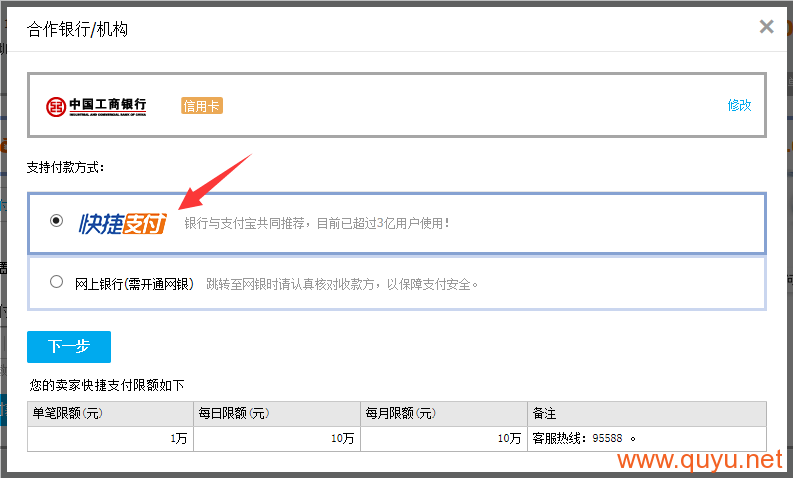Click the 备注 column header
The image size is (793, 478).
coord(647,414)
